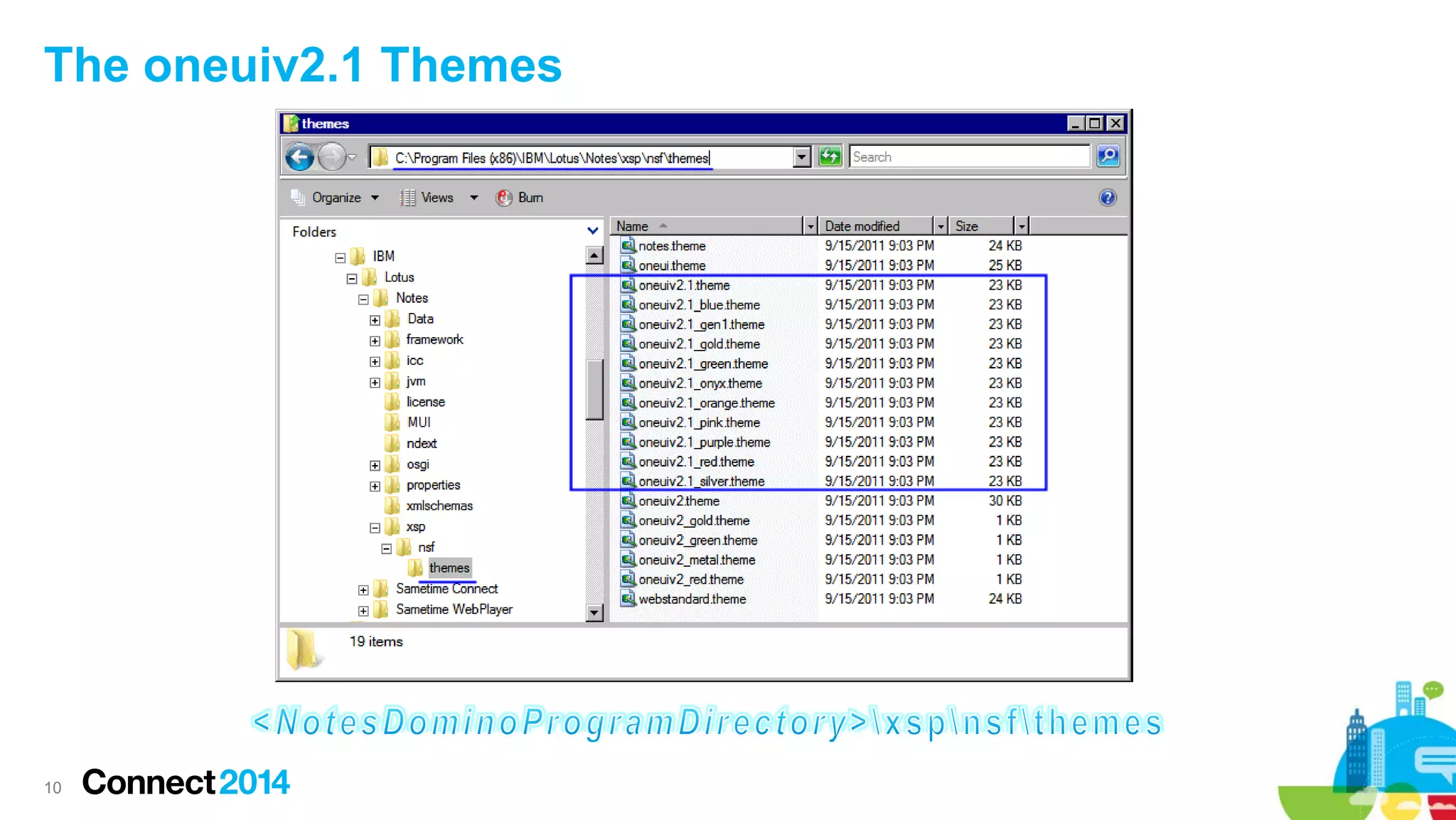Image resolution: width=1456 pixels, height=820 pixels.
Task: Open the Size column filter dropdown
Action: [1022, 226]
